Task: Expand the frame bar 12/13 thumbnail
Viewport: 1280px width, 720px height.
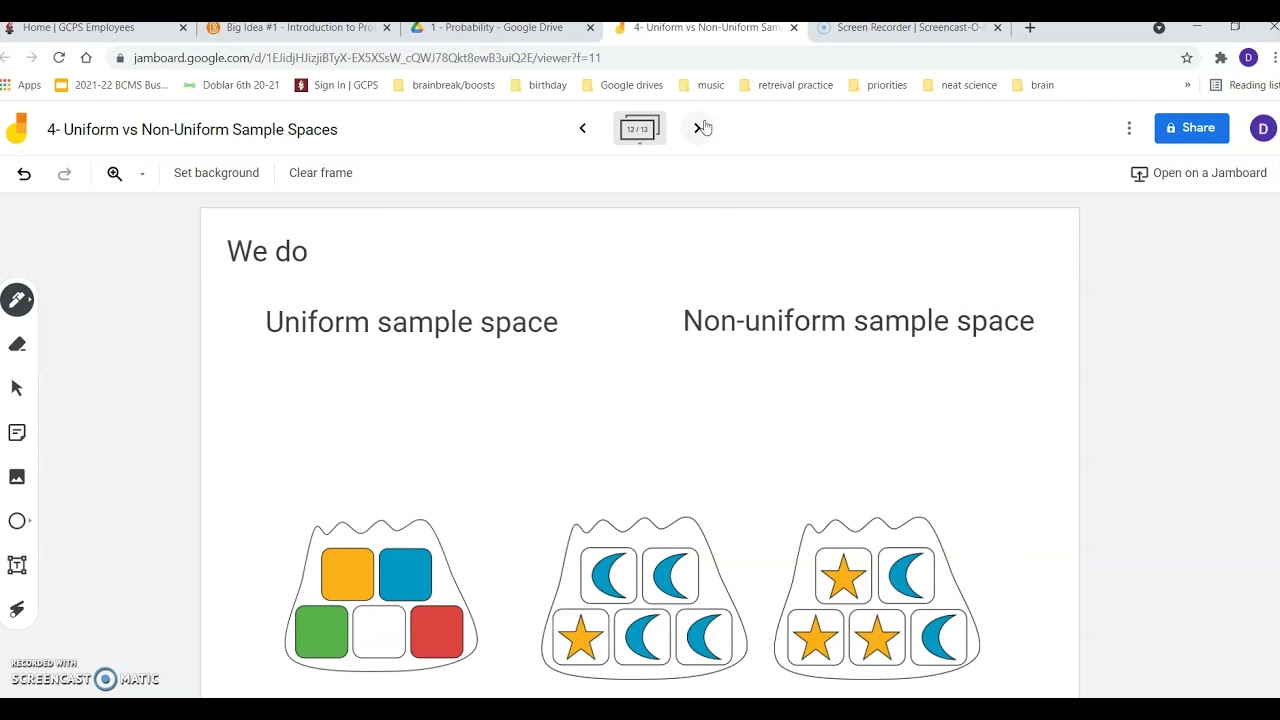Action: [x=638, y=129]
